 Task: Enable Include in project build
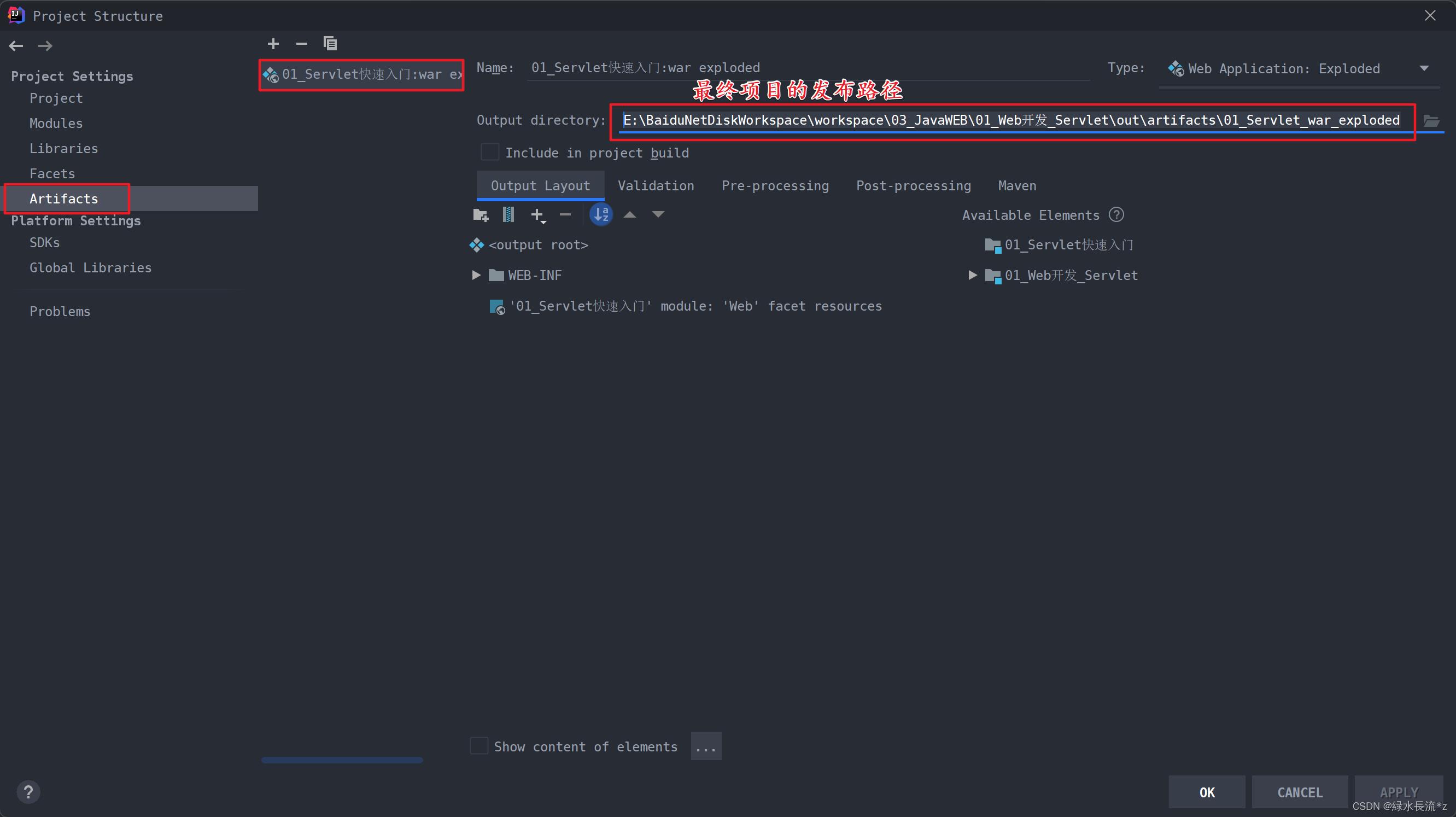[489, 153]
